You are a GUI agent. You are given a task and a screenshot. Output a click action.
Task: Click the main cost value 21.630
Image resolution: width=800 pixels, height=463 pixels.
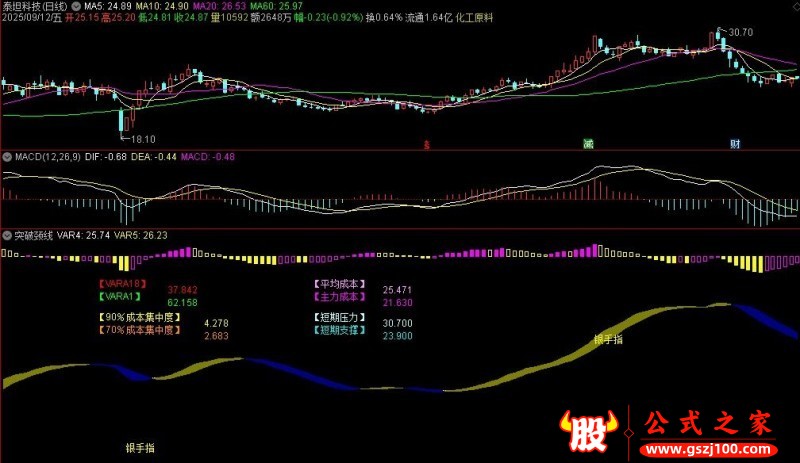pos(397,302)
